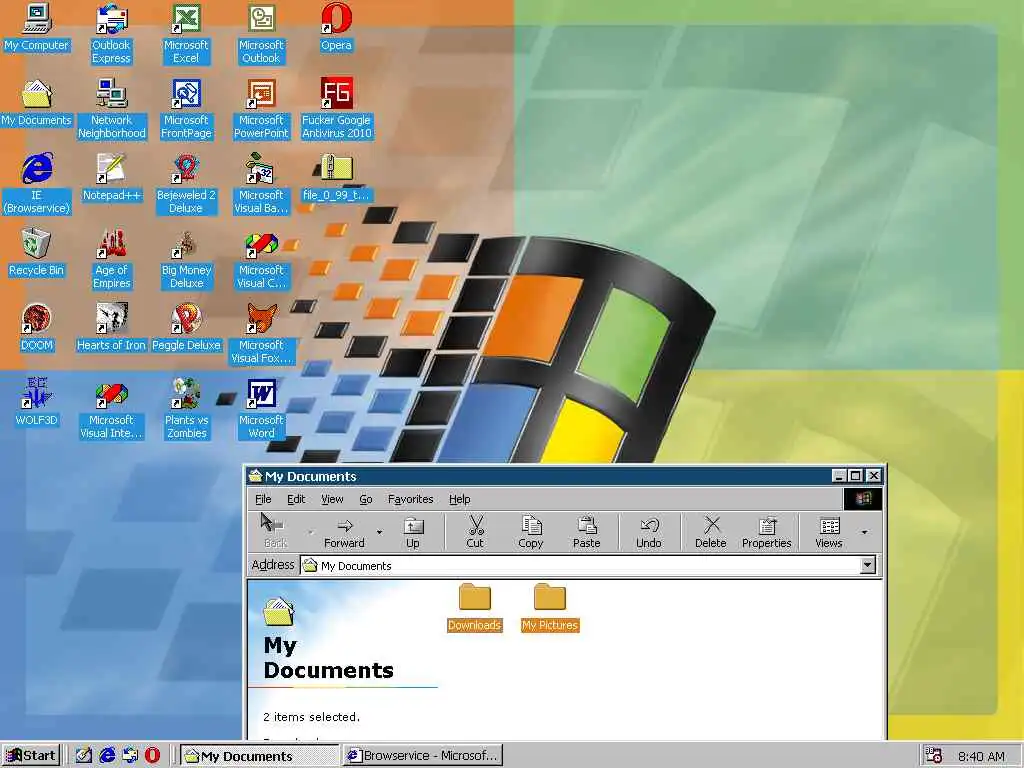The width and height of the screenshot is (1024, 768).
Task: Select the Big Money Deluxe shortcut
Action: (x=187, y=259)
